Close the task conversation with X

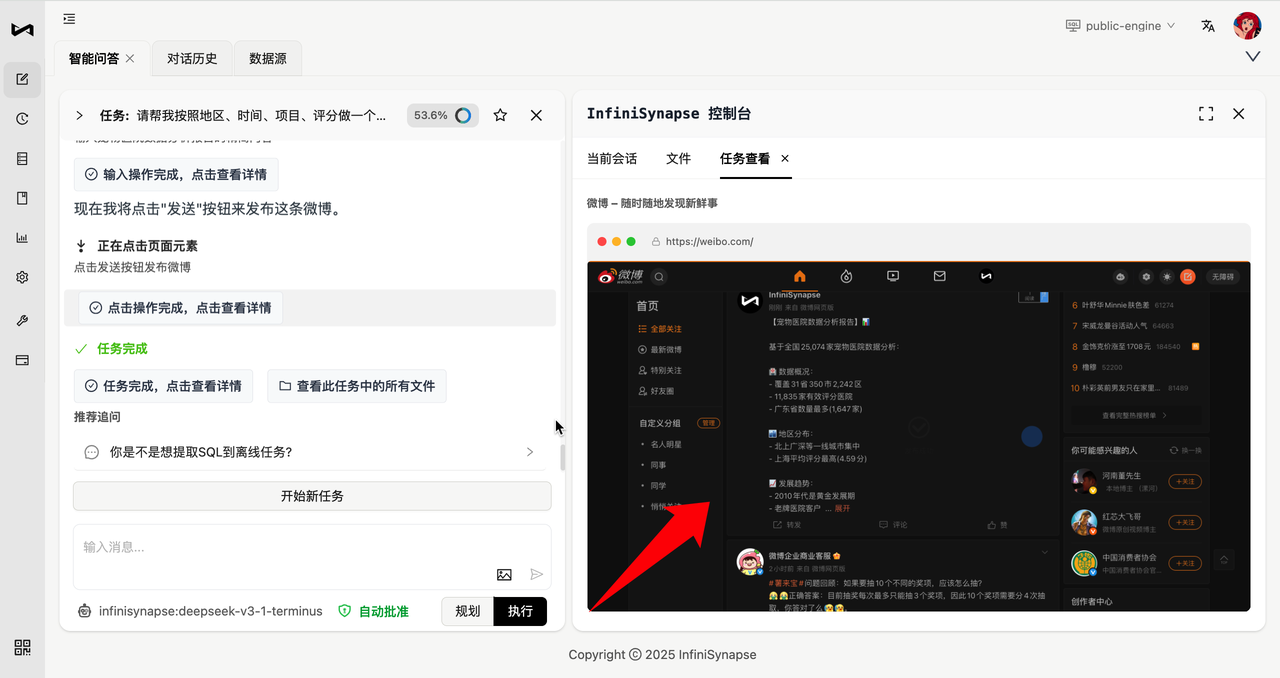tap(536, 115)
